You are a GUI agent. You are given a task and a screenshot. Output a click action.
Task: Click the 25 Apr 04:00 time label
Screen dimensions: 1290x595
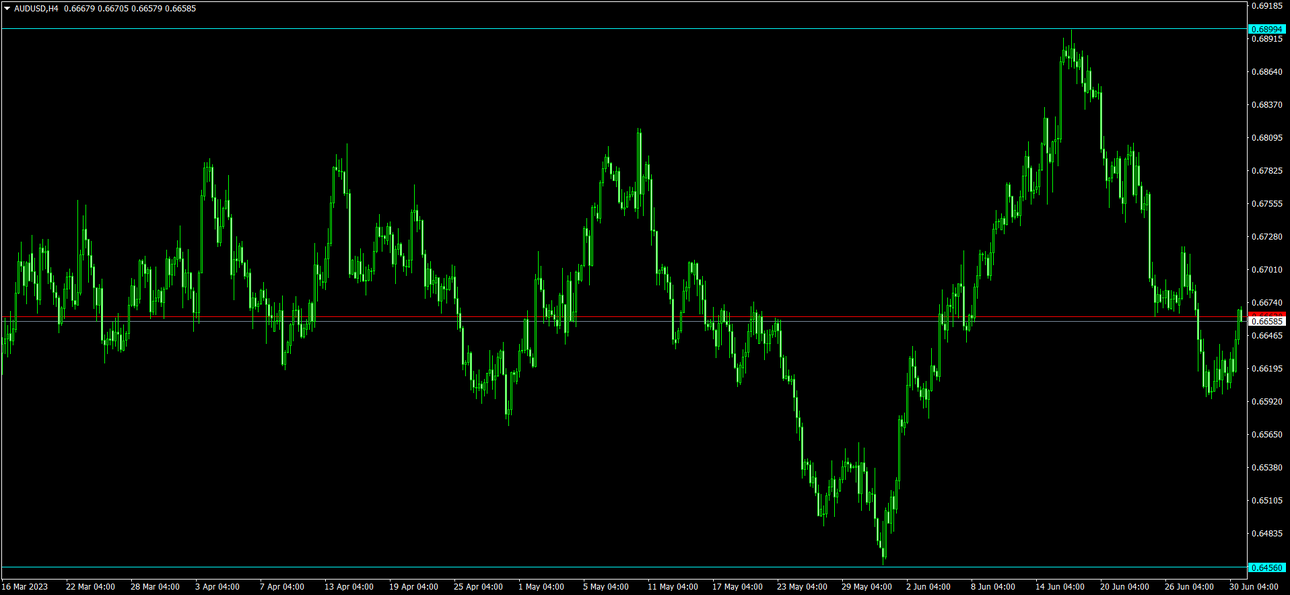click(x=479, y=587)
